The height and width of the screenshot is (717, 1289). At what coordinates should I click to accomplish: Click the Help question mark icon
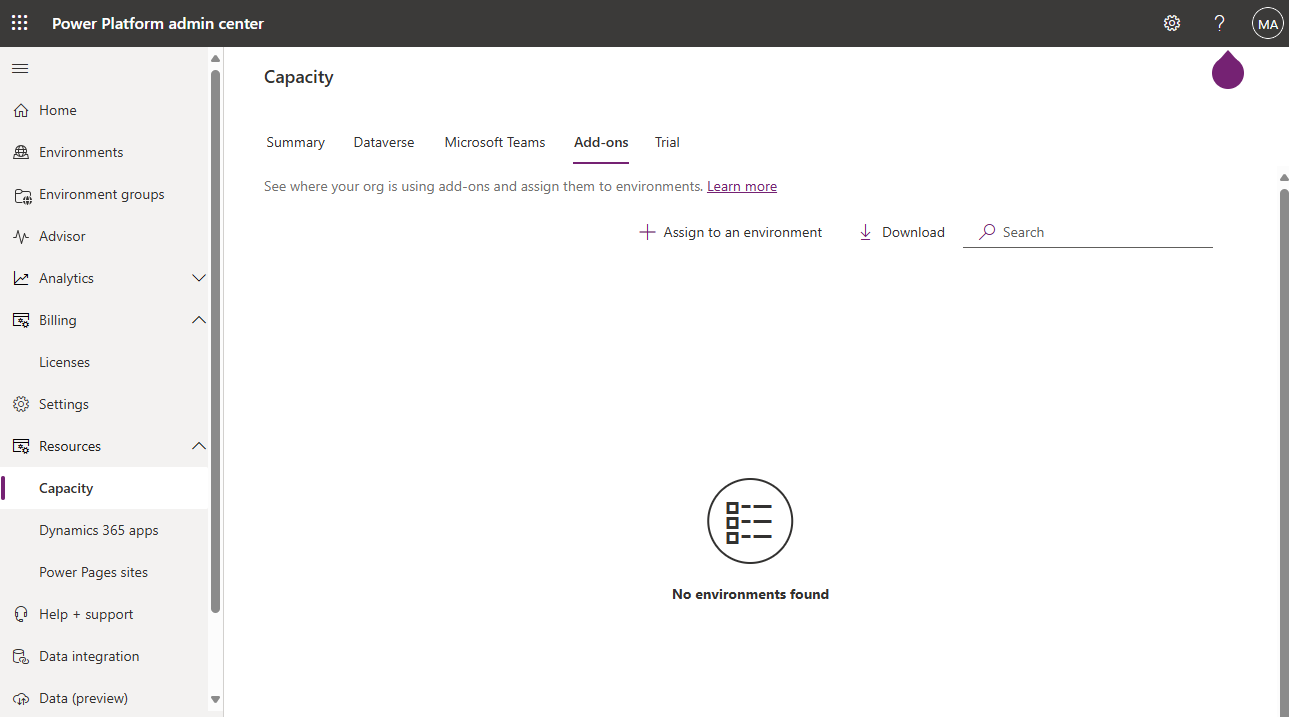click(x=1219, y=23)
